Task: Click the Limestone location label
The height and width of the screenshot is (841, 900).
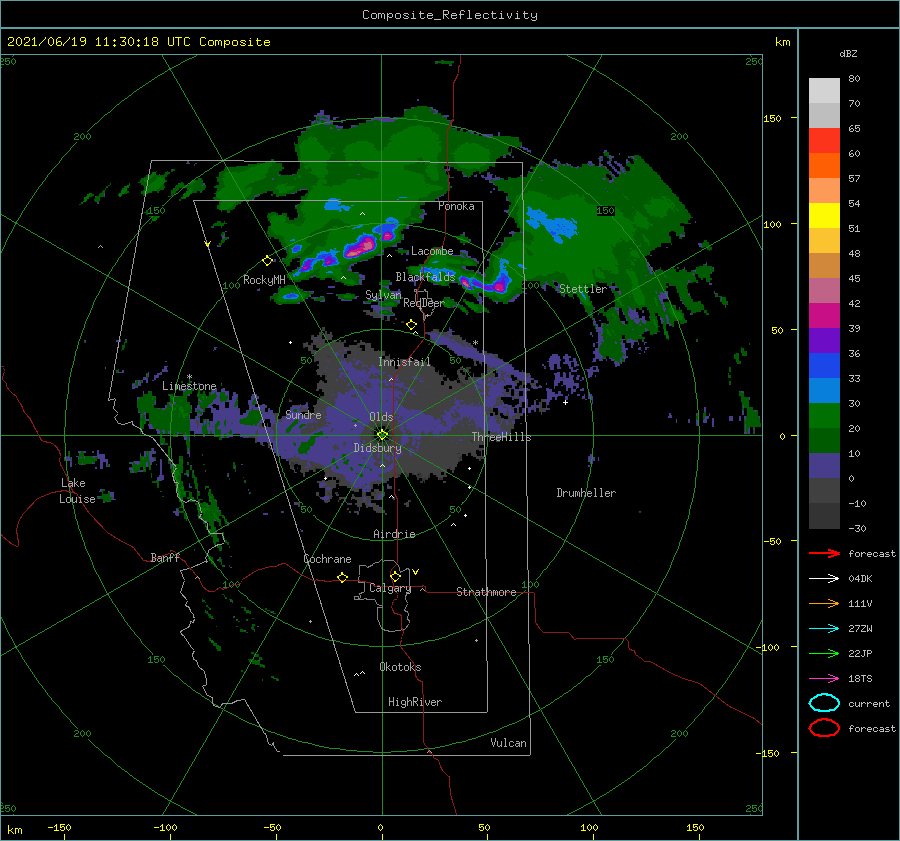Action: (189, 386)
